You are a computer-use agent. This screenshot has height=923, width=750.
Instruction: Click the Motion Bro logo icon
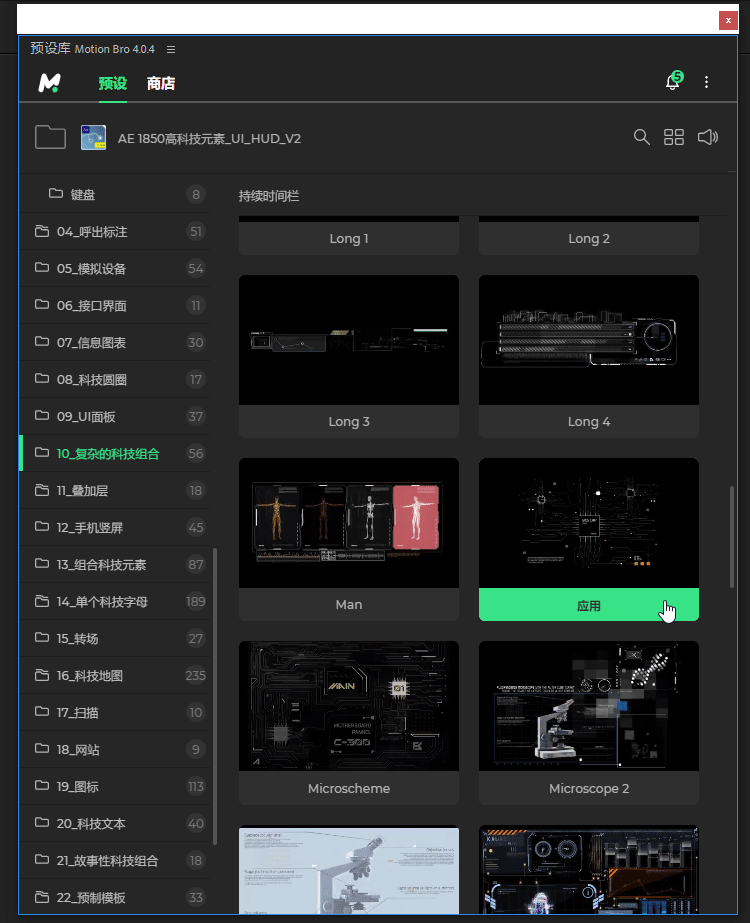click(49, 82)
